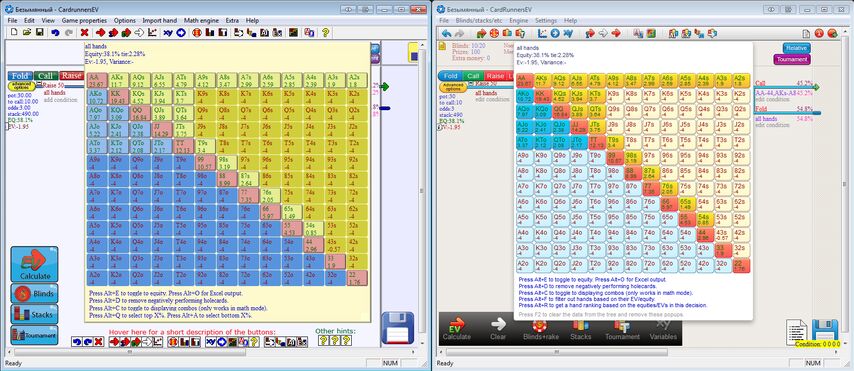Click the large floppy disk save icon
854x371 pixels.
pos(397,328)
